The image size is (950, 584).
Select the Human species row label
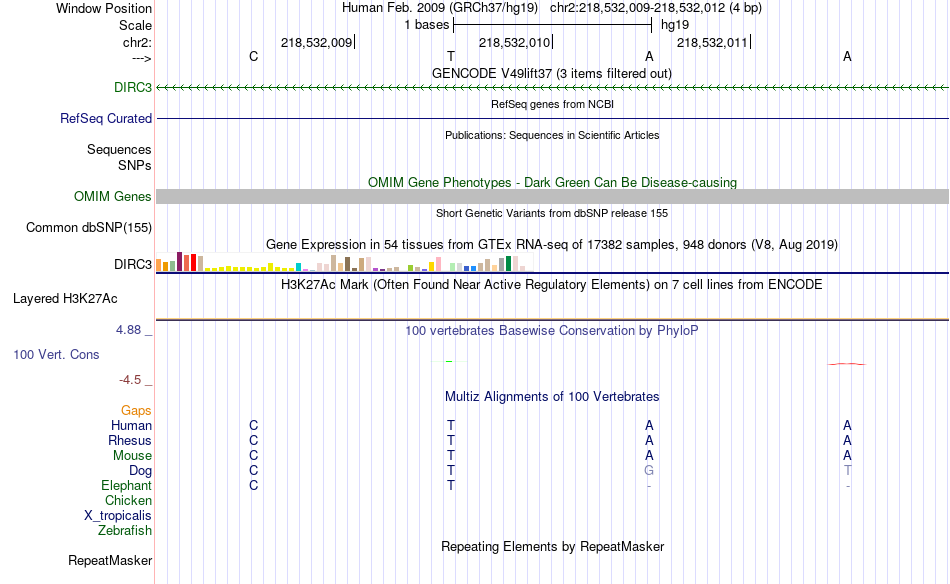point(131,426)
